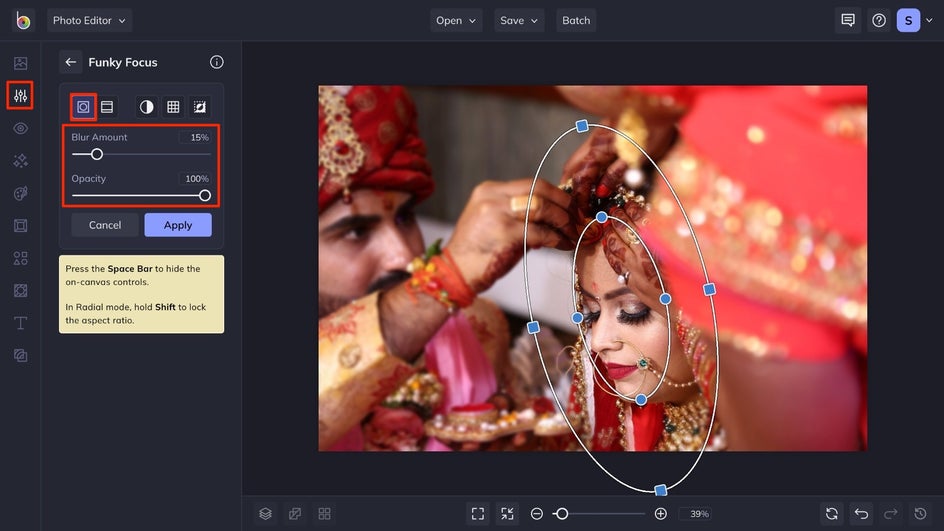
Task: Open the Image Manager sidebar icon
Action: tap(20, 63)
